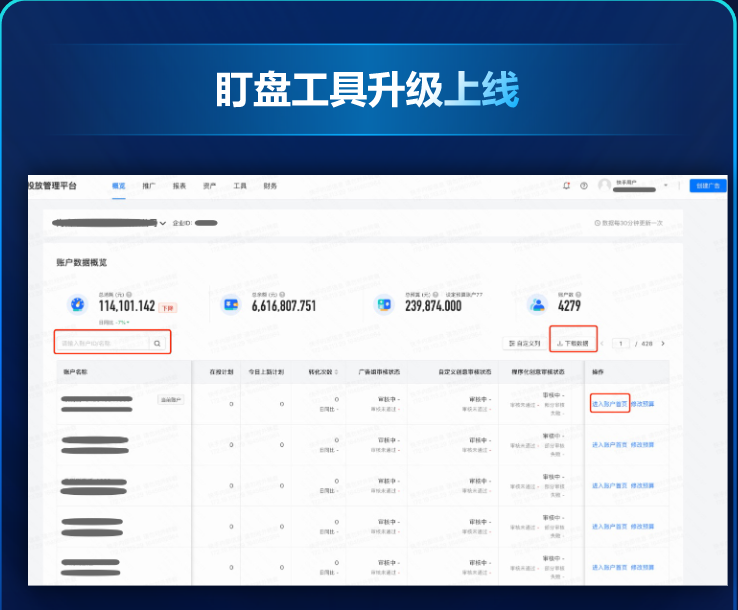Image resolution: width=738 pixels, height=610 pixels.
Task: Focus the account ID/name search input
Action: pos(103,343)
